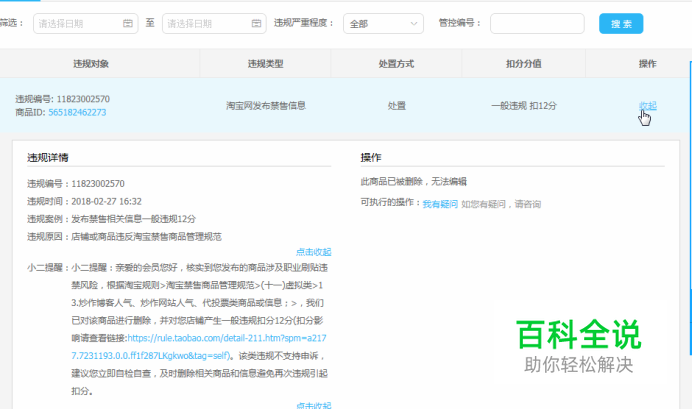Click the dropdown chevron next to 全部
The height and width of the screenshot is (409, 692).
414,23
